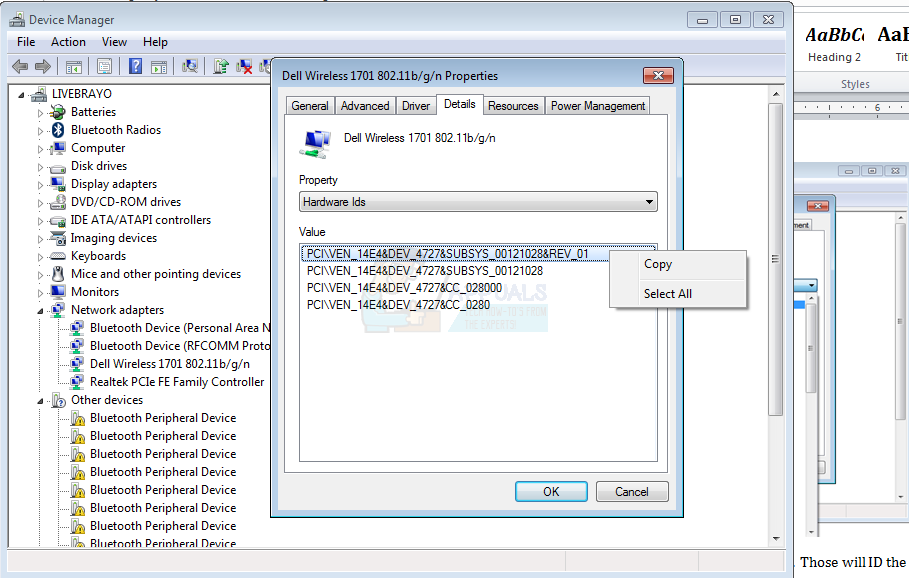Select Bluetooth Device (RFCOMM Proto adapter

[x=180, y=346]
